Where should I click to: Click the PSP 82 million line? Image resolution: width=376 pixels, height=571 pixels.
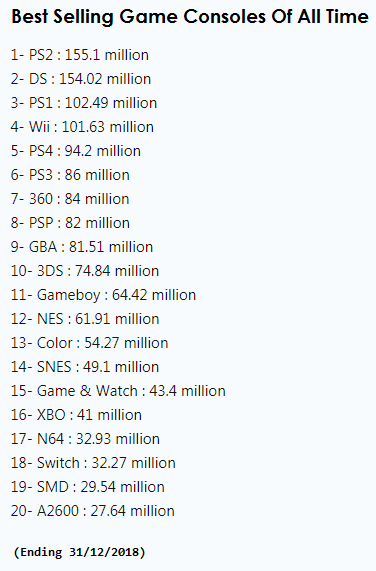point(70,223)
